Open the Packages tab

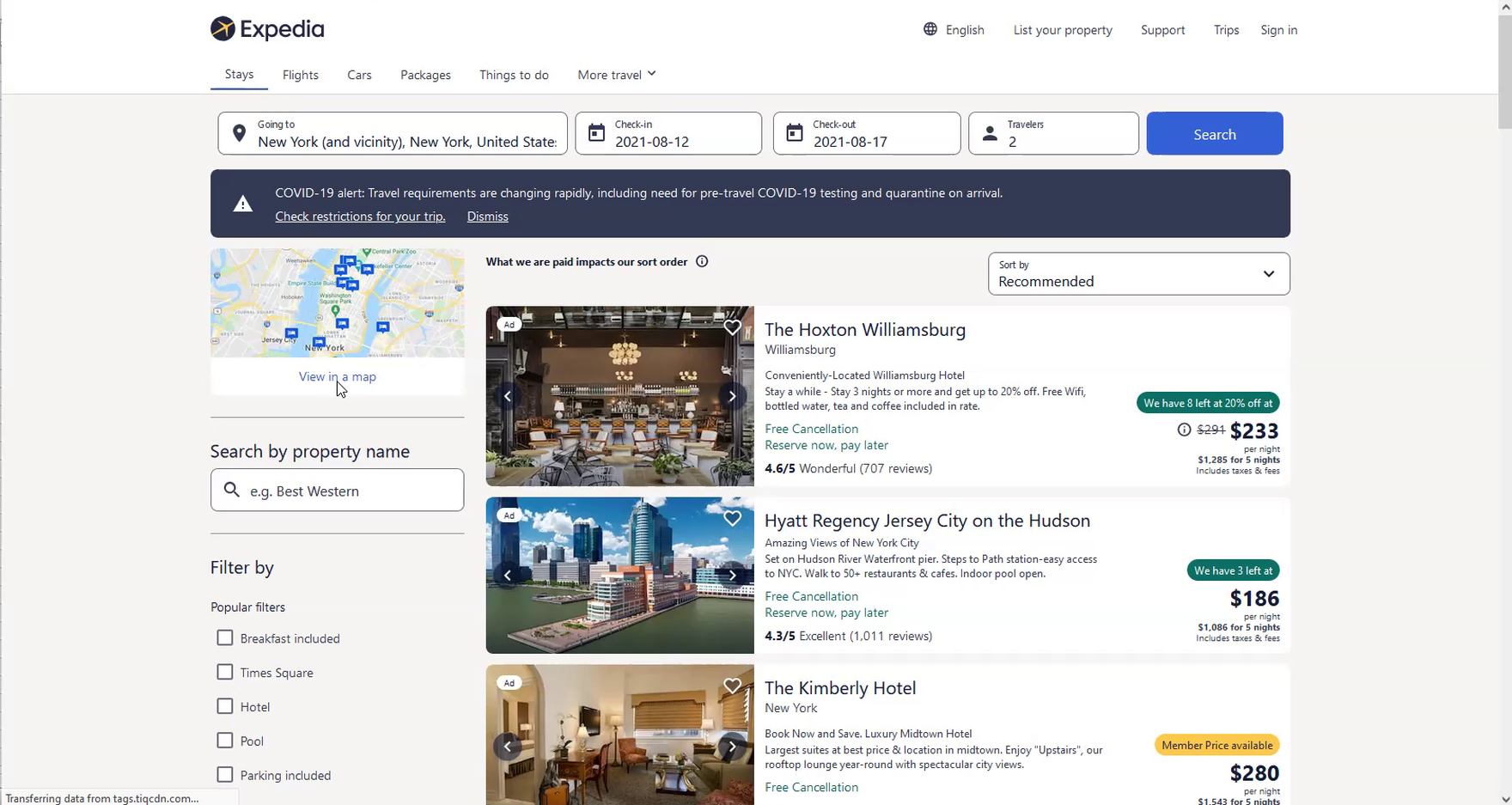tap(425, 75)
